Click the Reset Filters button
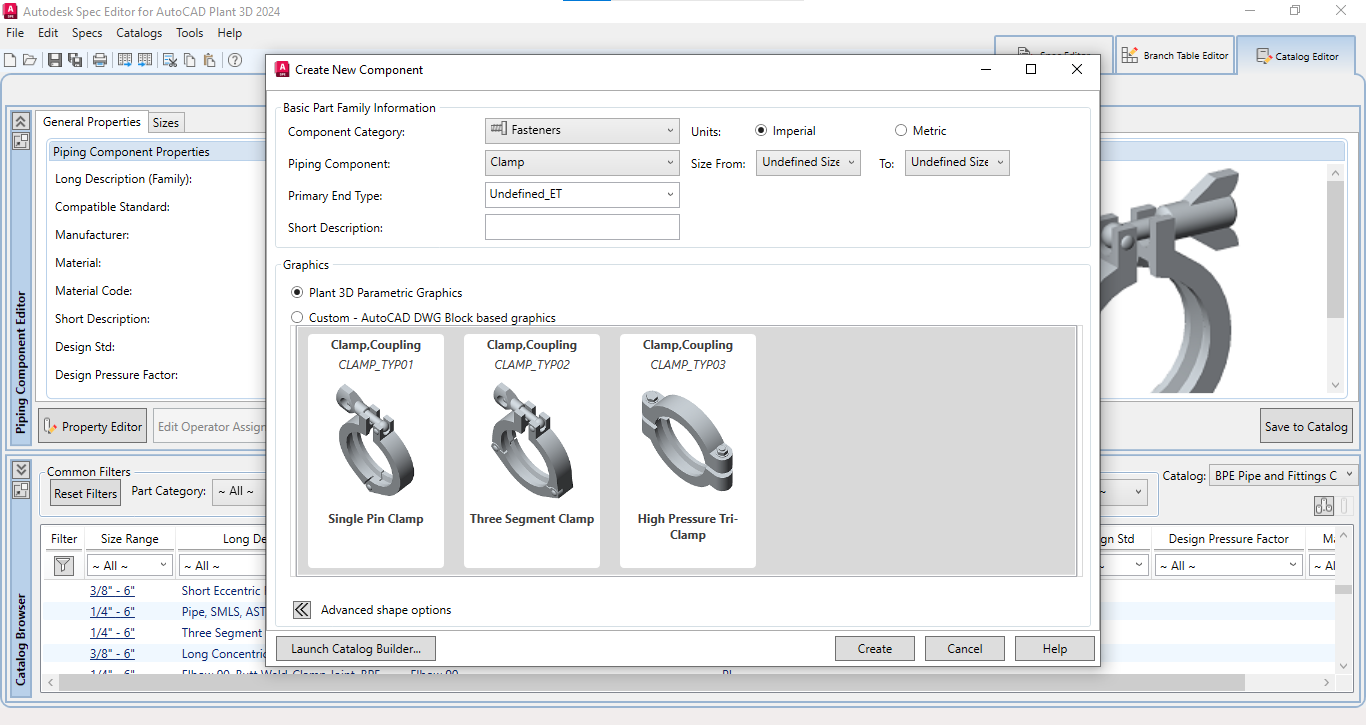 [x=86, y=493]
